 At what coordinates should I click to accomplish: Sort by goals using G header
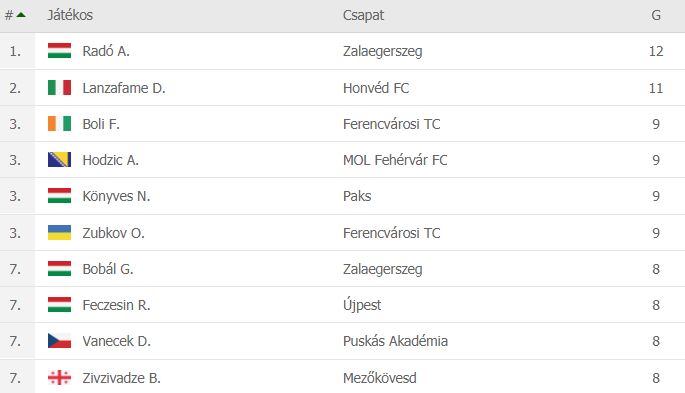(656, 15)
